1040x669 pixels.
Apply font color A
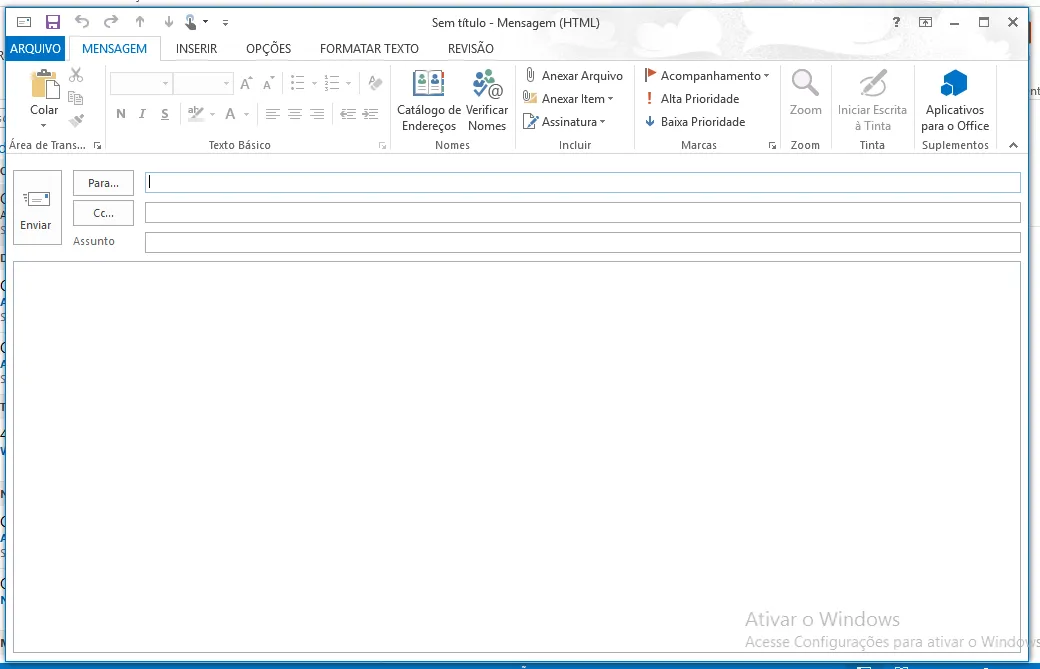[x=230, y=114]
